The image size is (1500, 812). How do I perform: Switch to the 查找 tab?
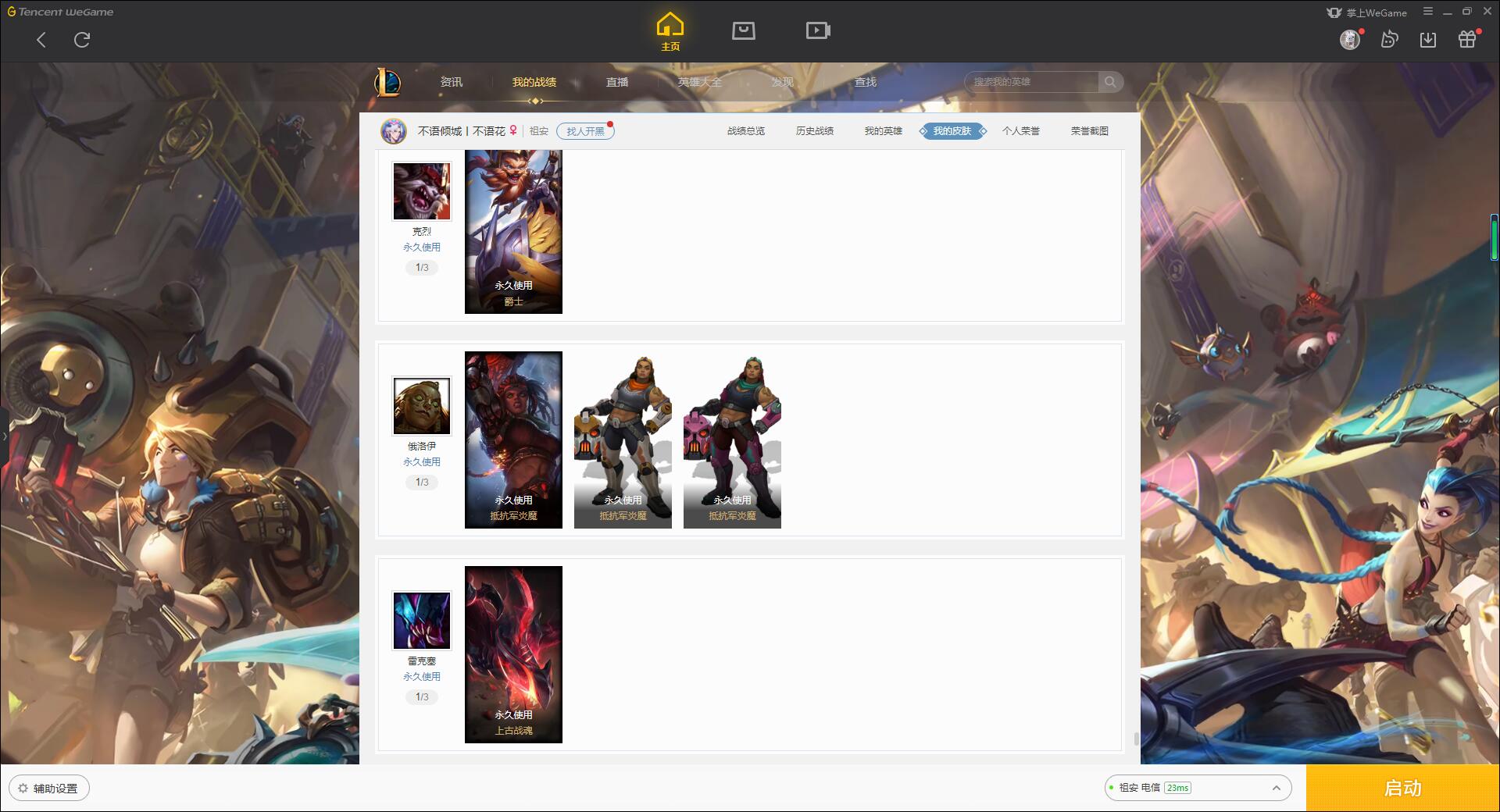click(866, 82)
